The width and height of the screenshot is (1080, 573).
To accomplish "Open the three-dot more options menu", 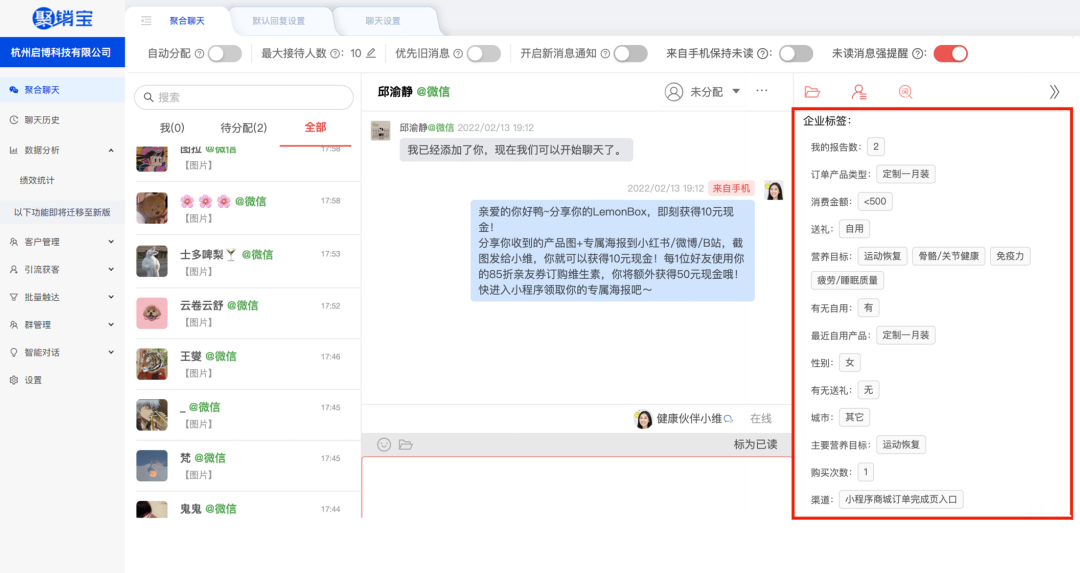I will (762, 91).
